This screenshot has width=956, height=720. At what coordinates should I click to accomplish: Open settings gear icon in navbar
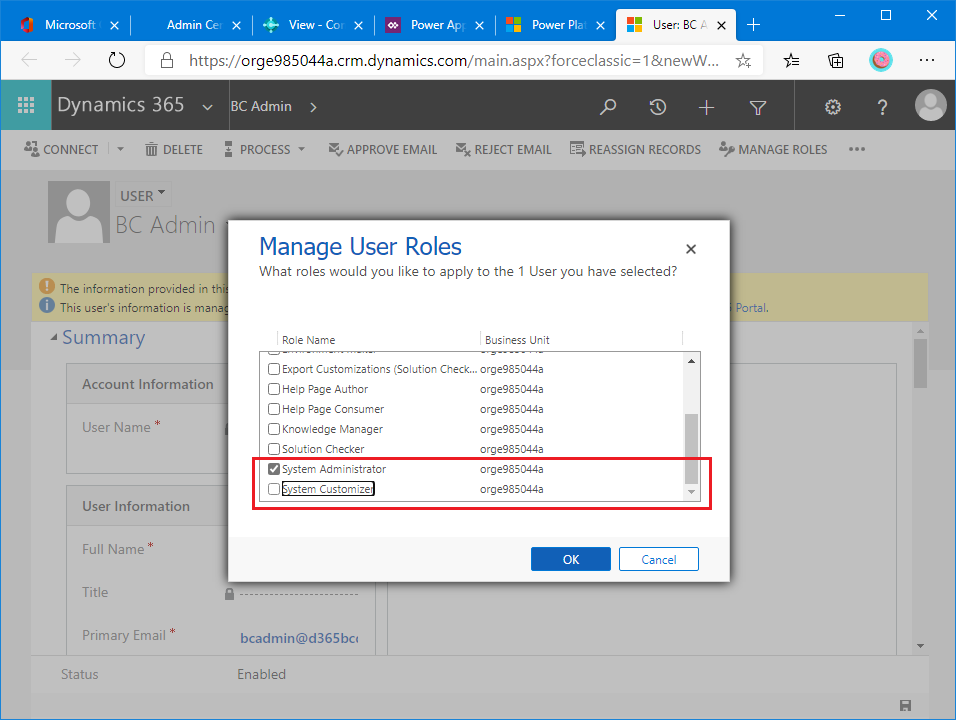(833, 107)
